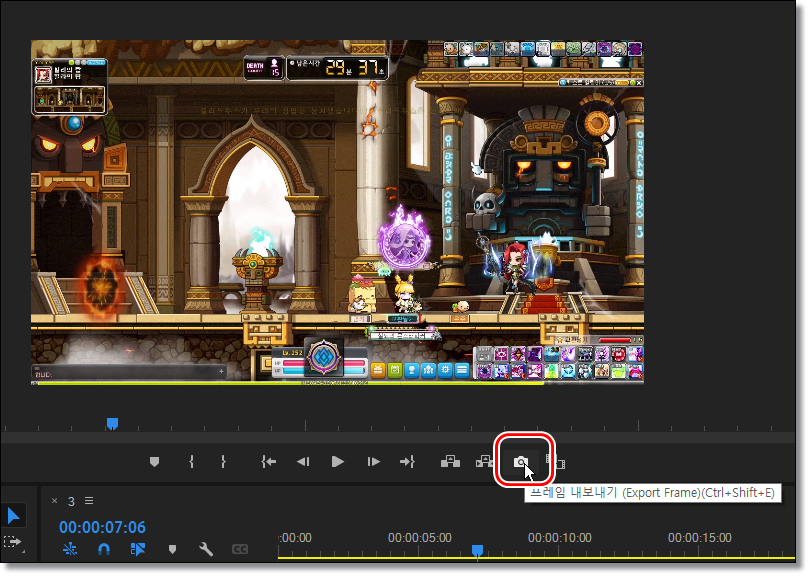Step forward one frame
This screenshot has height=585, width=808.
pos(373,462)
